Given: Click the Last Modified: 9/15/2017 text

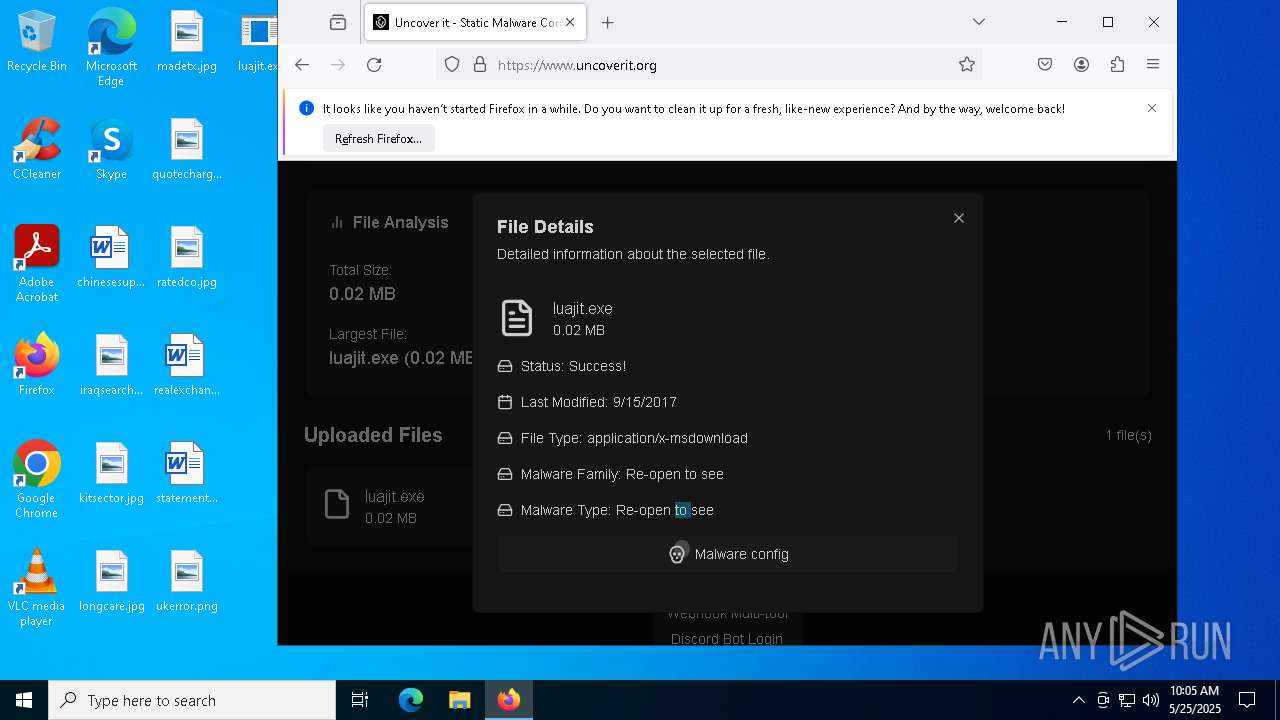Looking at the screenshot, I should pyautogui.click(x=598, y=402).
